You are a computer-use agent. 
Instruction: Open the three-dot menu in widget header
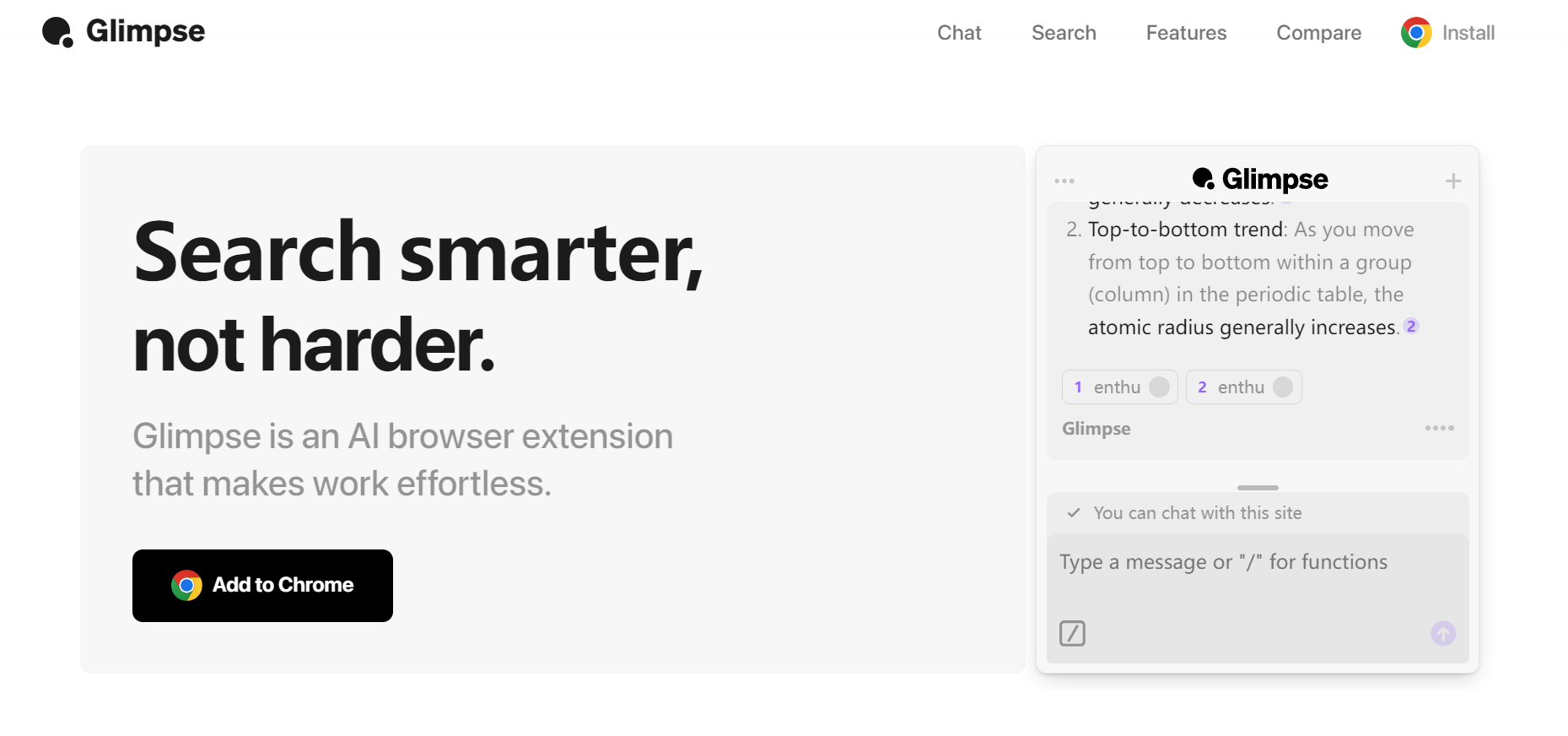coord(1064,181)
